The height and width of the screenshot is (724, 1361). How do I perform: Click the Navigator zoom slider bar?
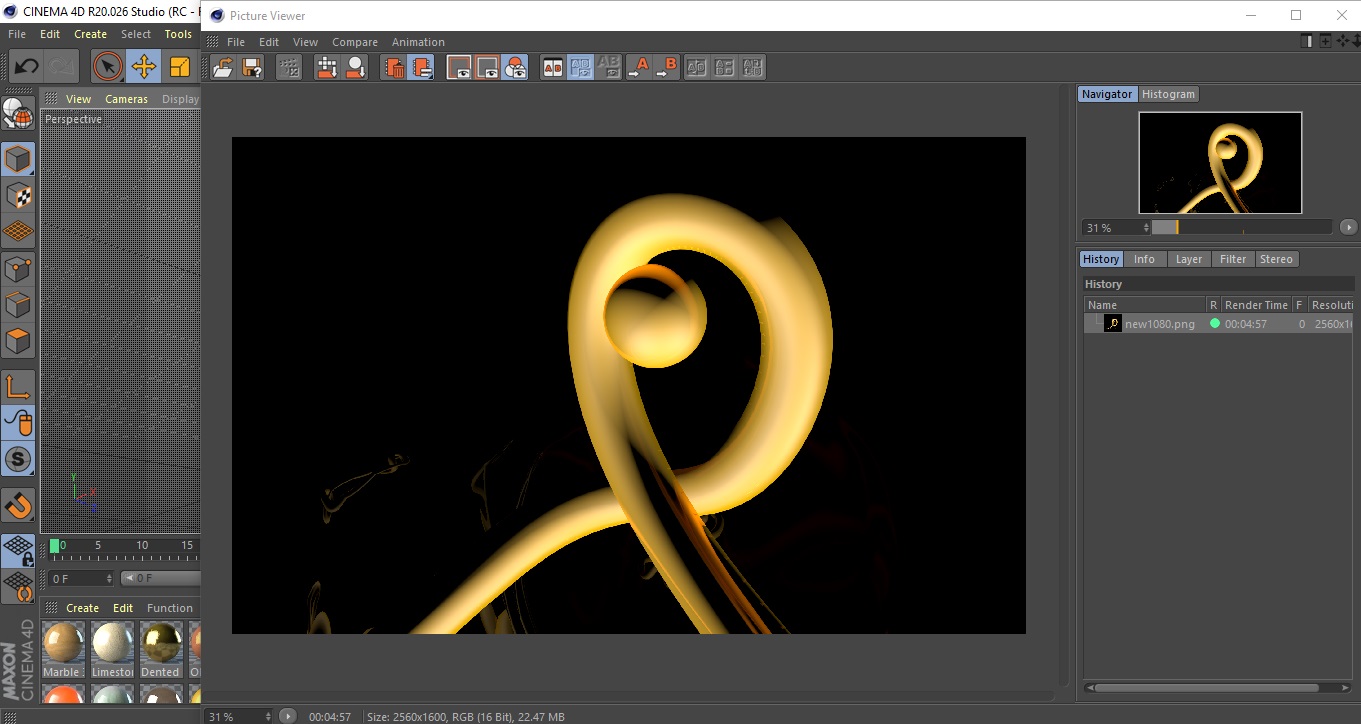tap(1241, 227)
